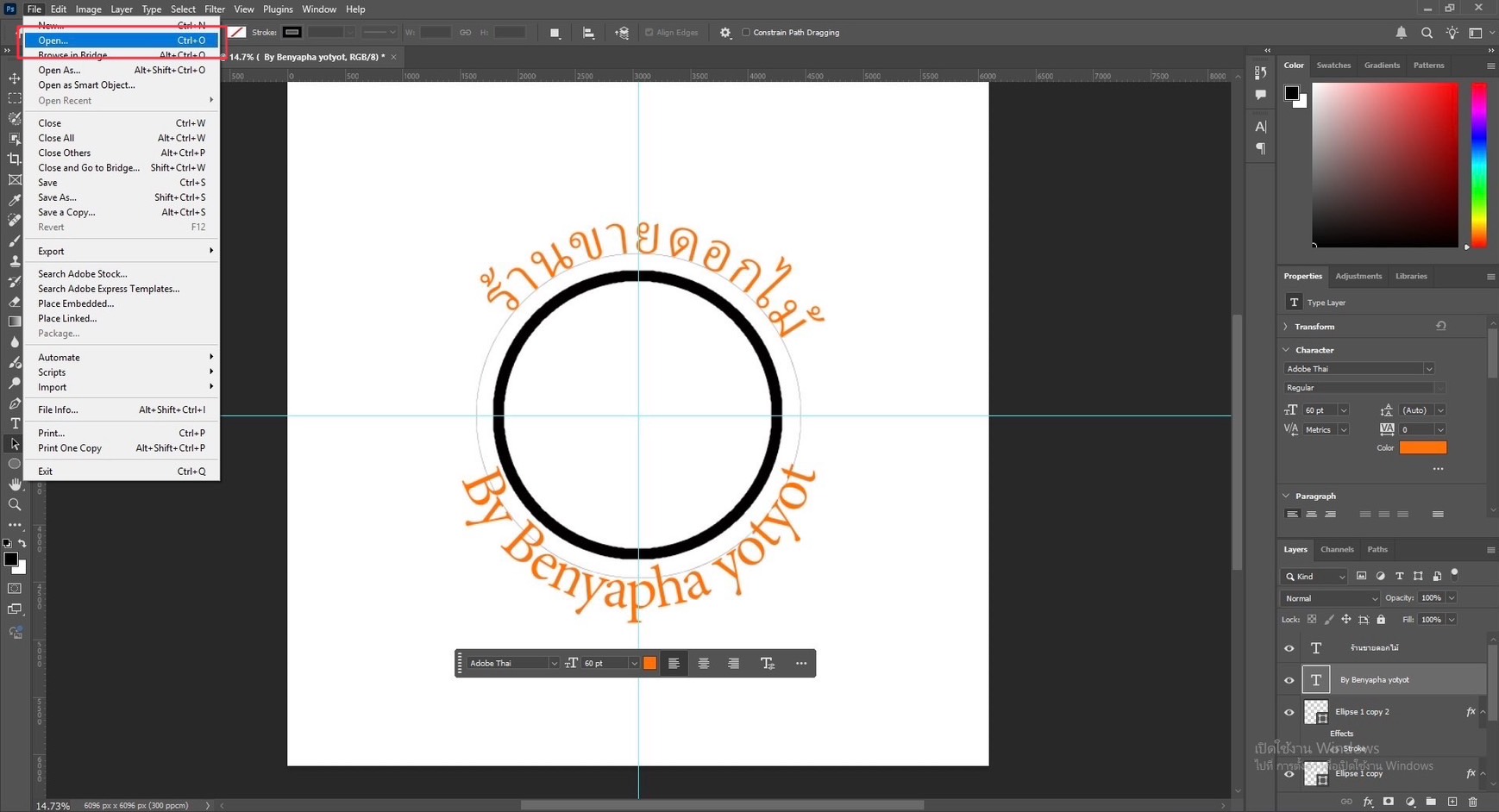Click the gear settings icon in options bar

coord(725,33)
